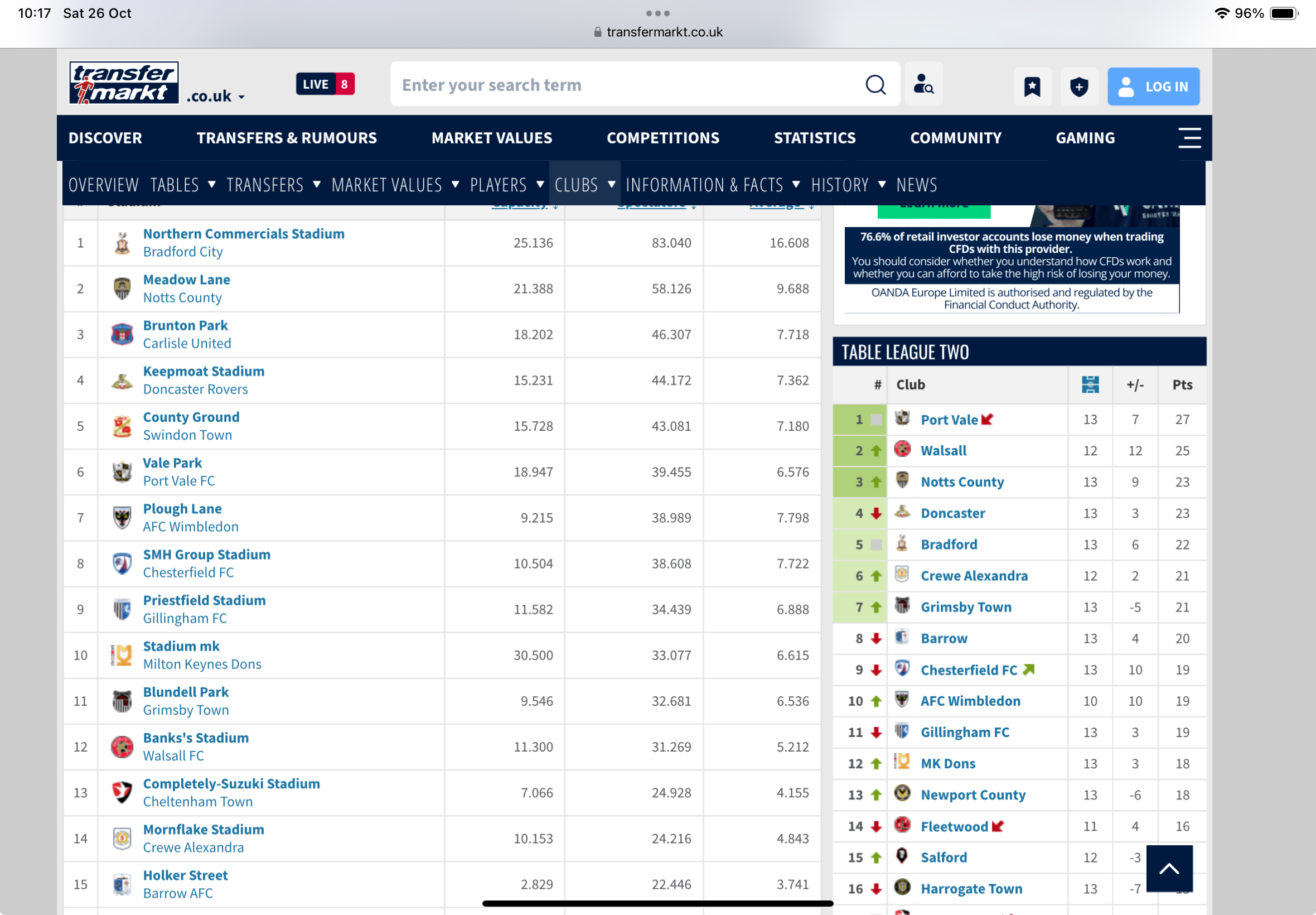Open Harrogate Town in the league table

pyautogui.click(x=971, y=889)
